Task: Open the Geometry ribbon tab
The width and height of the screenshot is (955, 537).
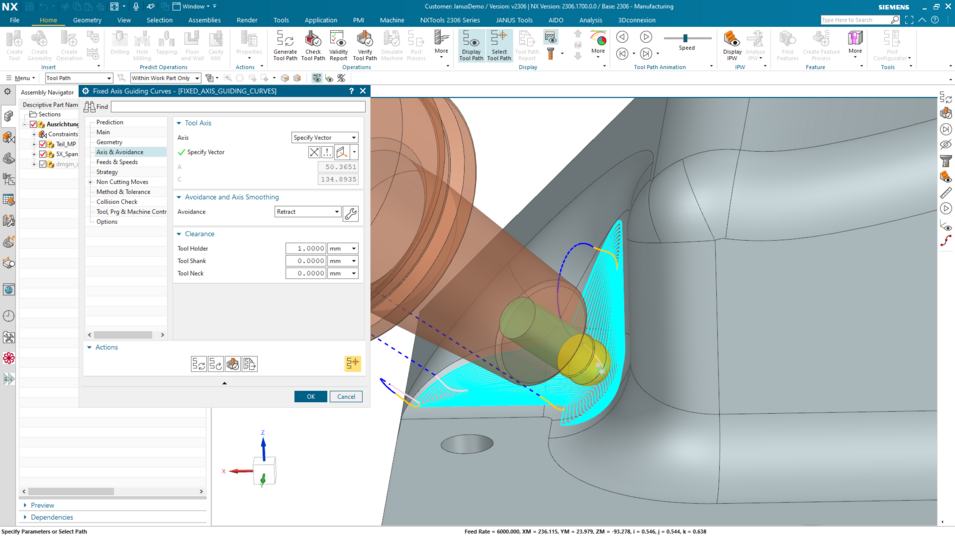Action: tap(87, 20)
